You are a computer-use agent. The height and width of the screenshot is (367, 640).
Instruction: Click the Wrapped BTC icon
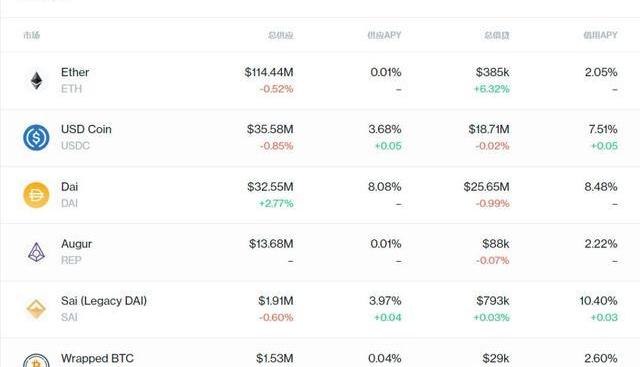click(x=36, y=361)
